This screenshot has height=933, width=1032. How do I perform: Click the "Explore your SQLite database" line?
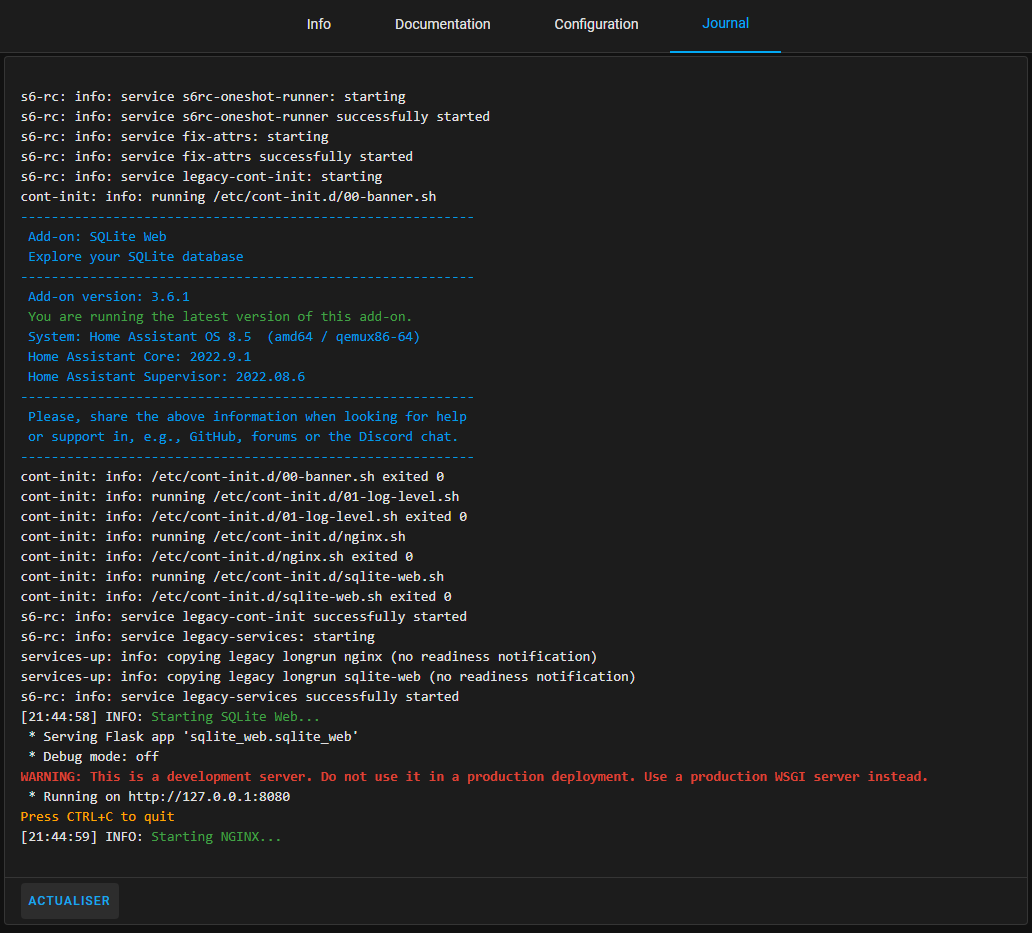tap(135, 257)
